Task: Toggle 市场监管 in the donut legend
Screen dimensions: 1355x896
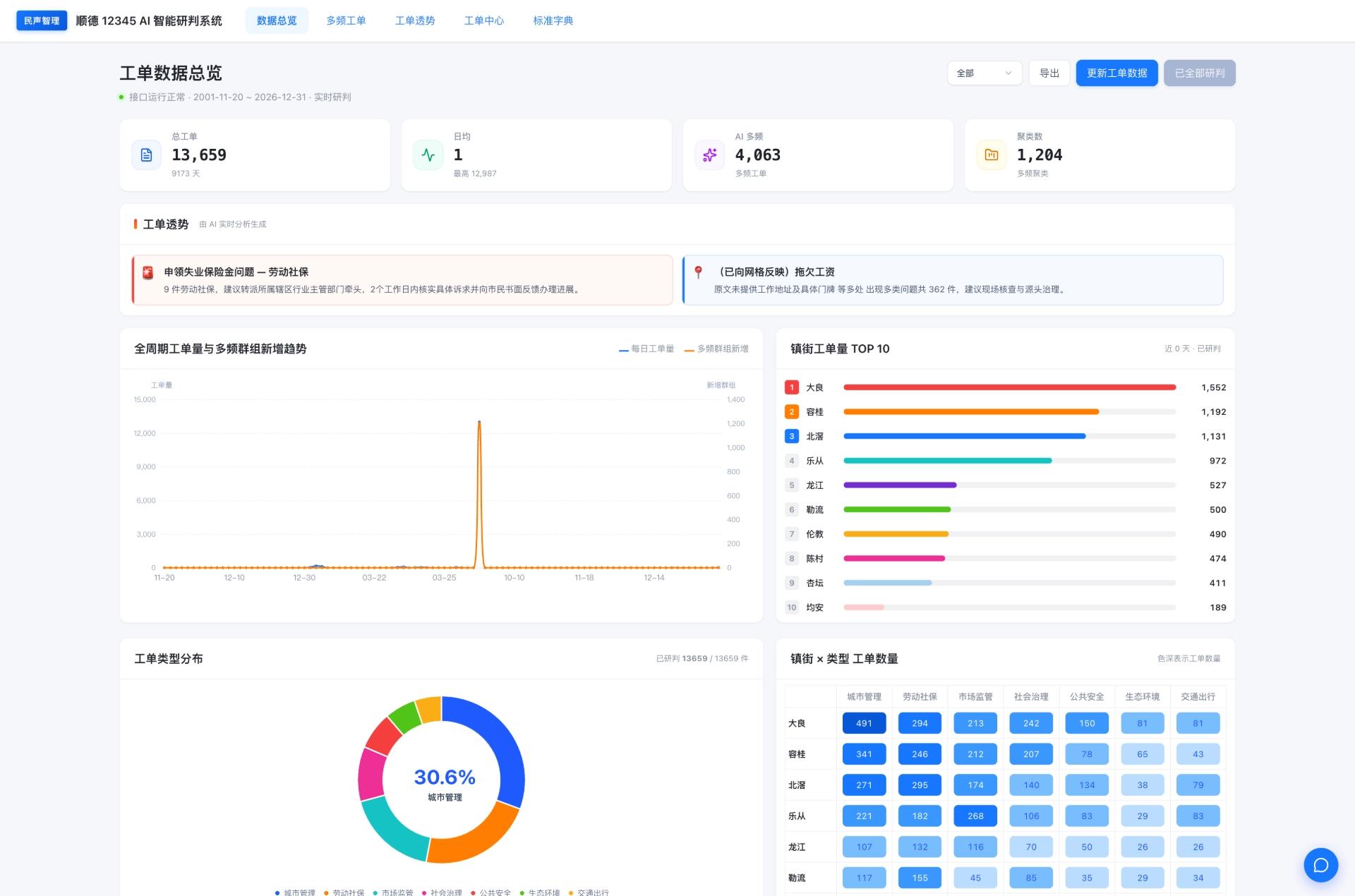Action: [393, 892]
